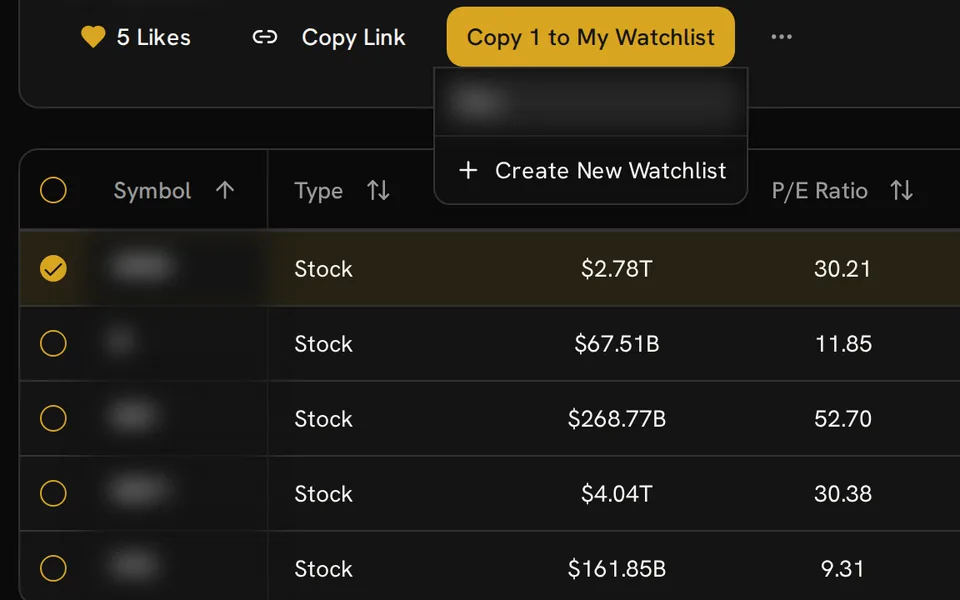
Task: Select the row with $67.51B market cap
Action: [x=53, y=343]
